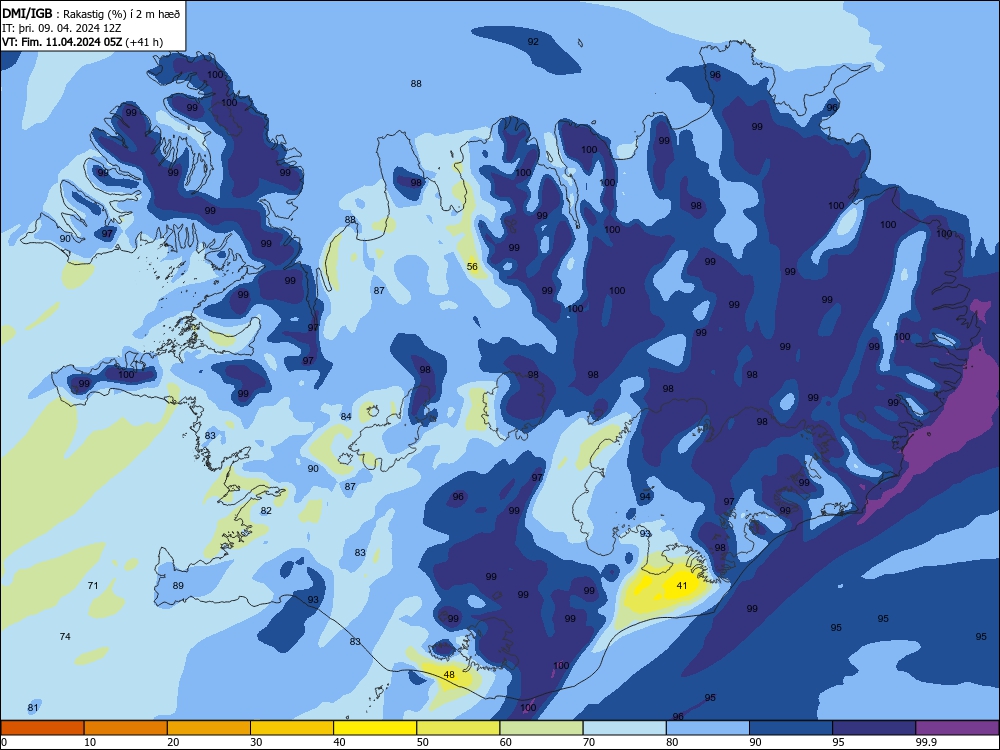Click the 'IT: þri. 09. 04. 2024 12Z' line
The width and height of the screenshot is (1000, 750).
click(61, 28)
